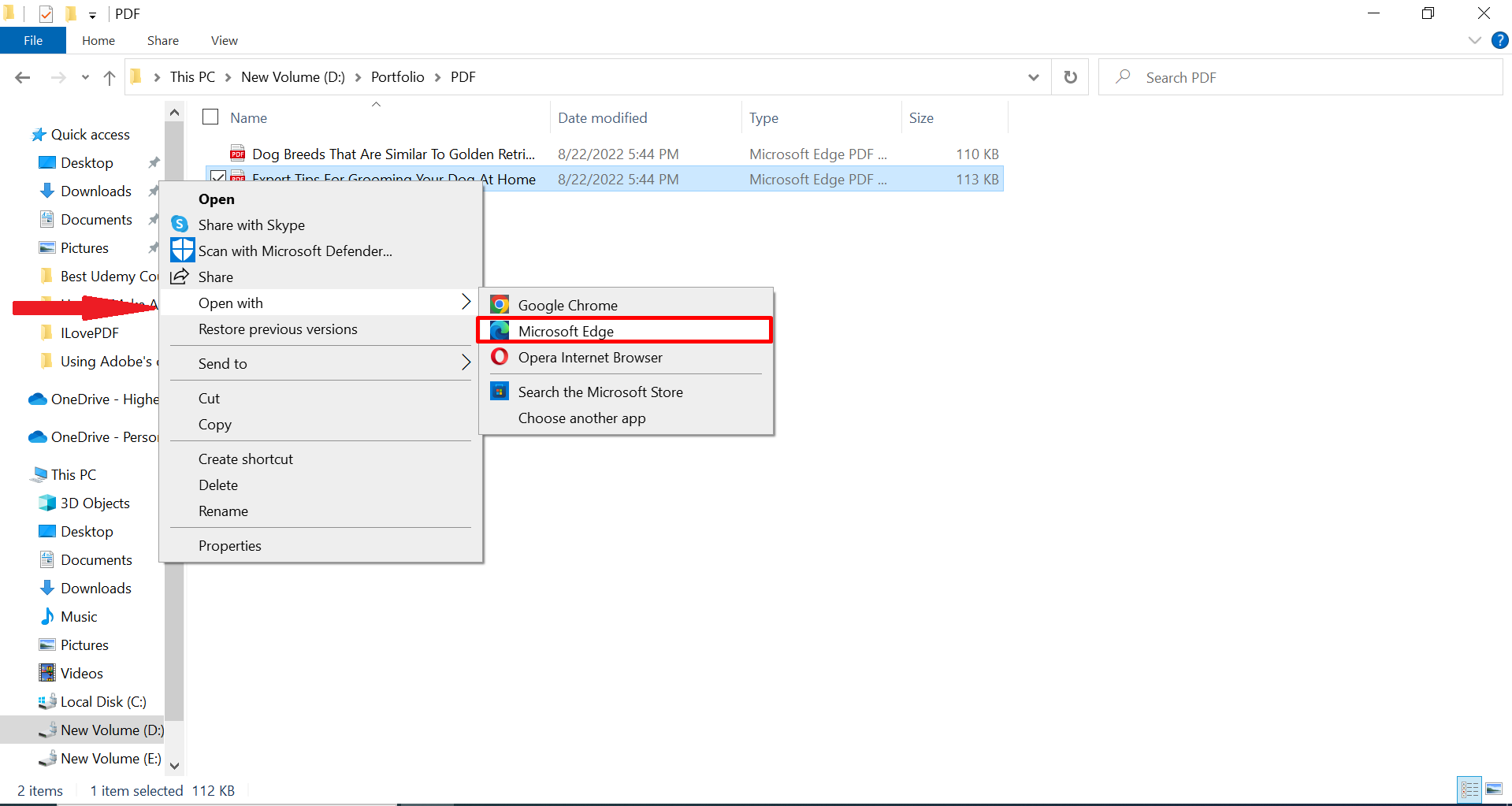Share the PDF with Skype
Screen dimensions: 1512x806
click(251, 225)
